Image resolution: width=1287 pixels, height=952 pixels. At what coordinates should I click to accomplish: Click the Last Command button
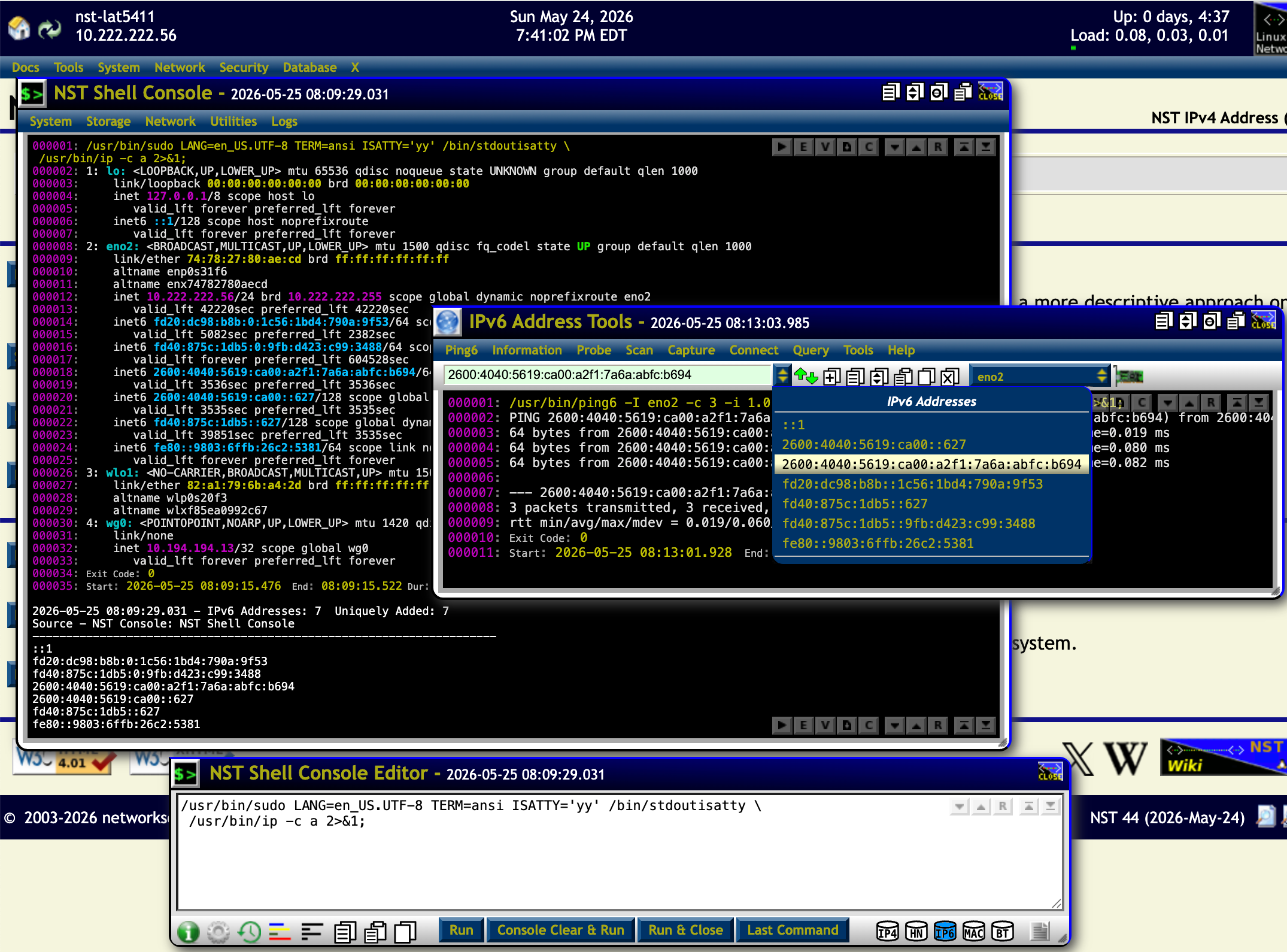[x=793, y=930]
